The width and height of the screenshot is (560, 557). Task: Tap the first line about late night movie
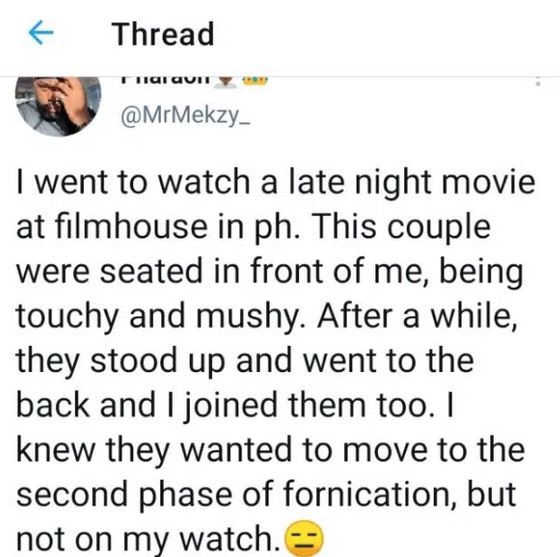276,184
